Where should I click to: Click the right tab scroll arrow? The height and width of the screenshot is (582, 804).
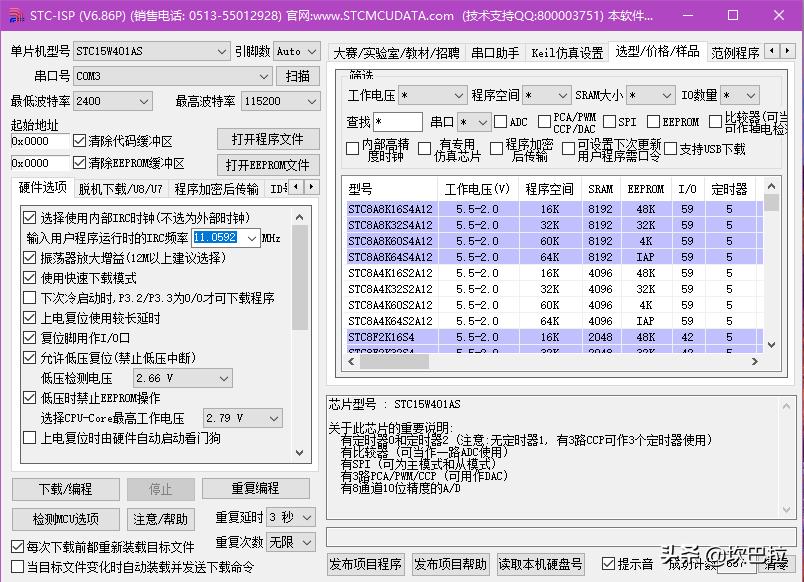click(x=788, y=52)
